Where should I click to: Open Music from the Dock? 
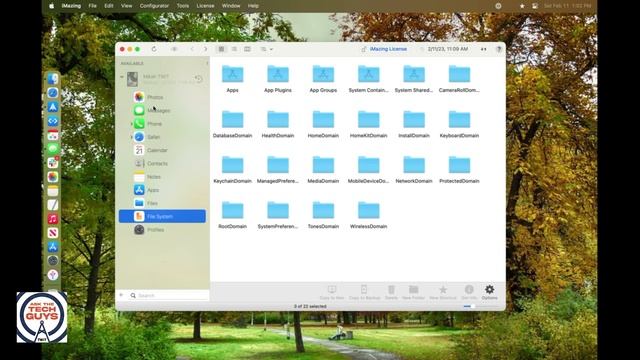(x=53, y=219)
